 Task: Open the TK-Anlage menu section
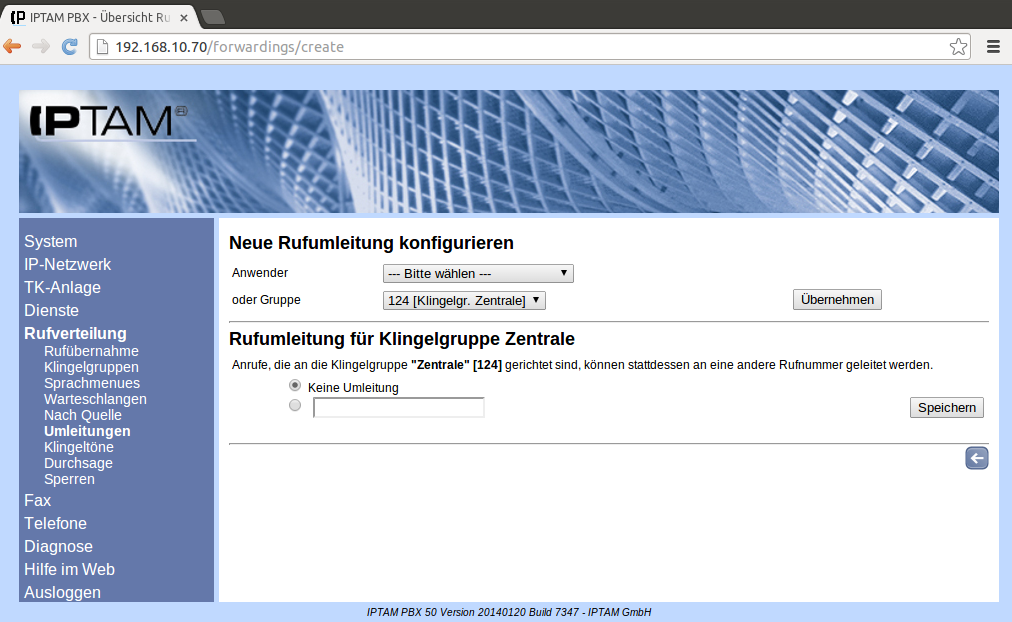(62, 288)
